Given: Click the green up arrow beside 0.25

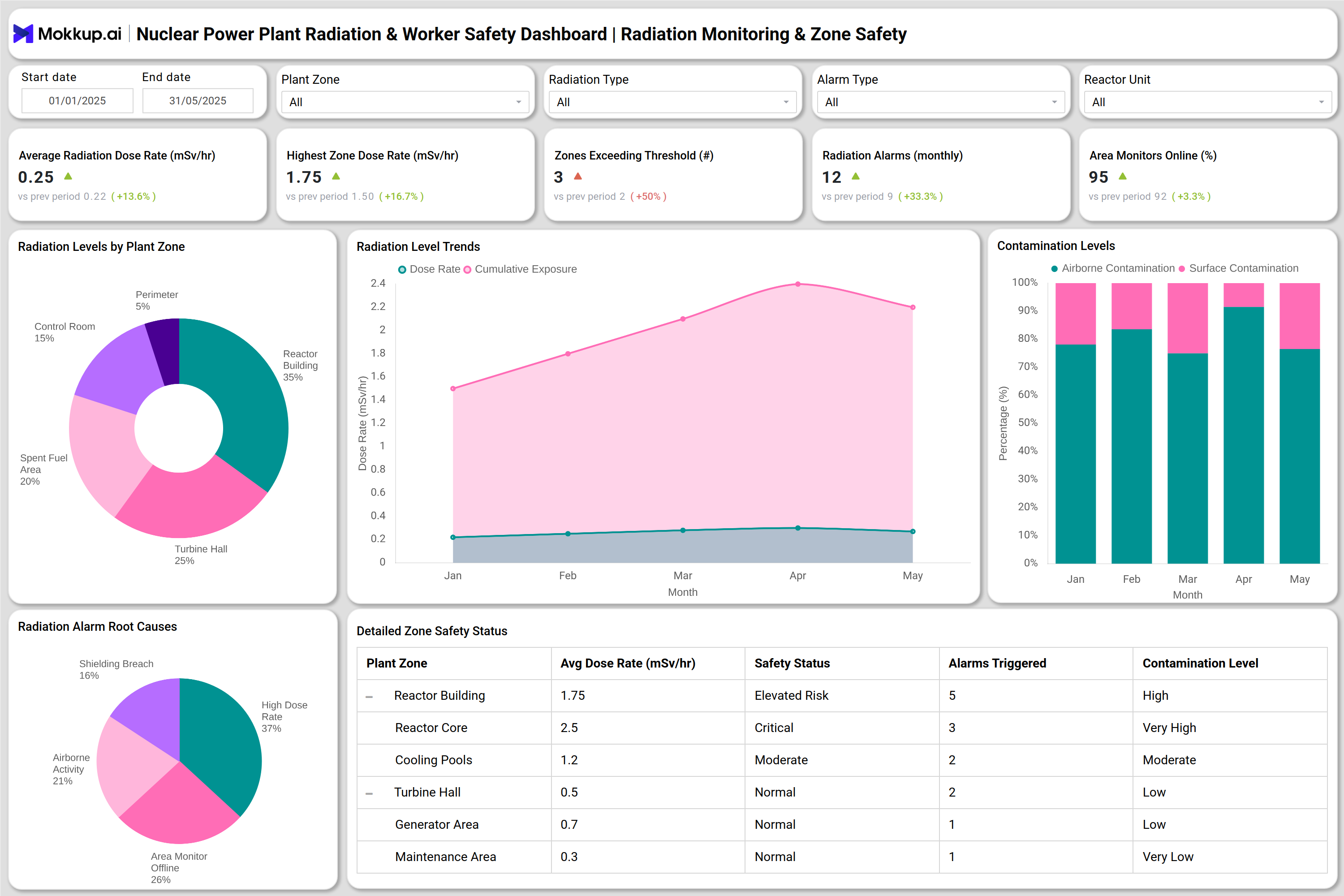Looking at the screenshot, I should [x=68, y=176].
